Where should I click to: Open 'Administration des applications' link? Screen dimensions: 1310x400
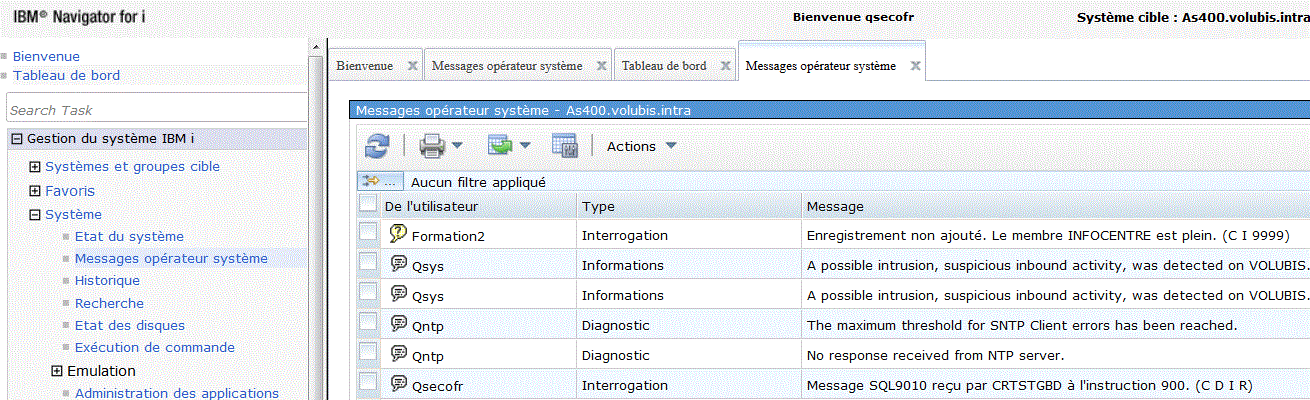(x=177, y=393)
